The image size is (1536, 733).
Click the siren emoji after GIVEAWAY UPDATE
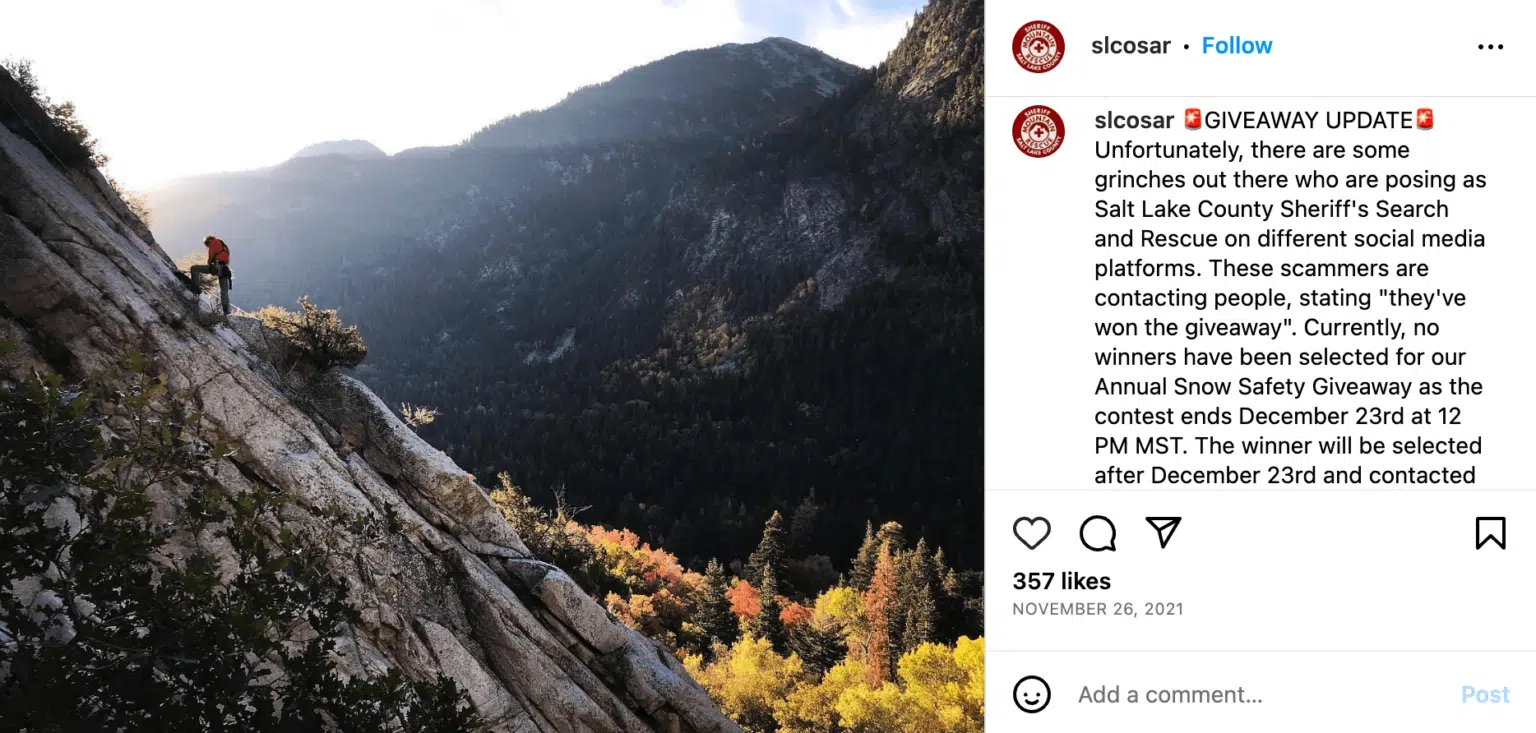point(1425,120)
